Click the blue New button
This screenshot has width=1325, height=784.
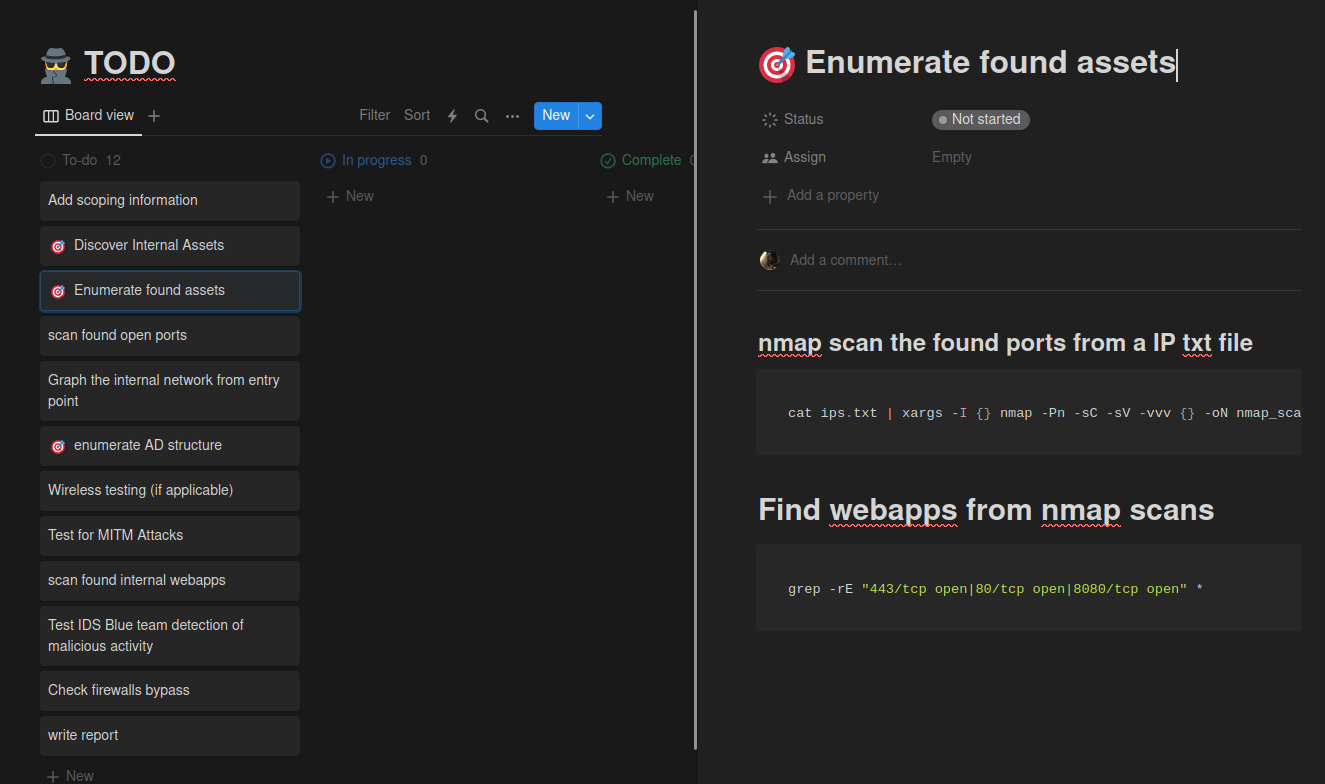pos(556,116)
